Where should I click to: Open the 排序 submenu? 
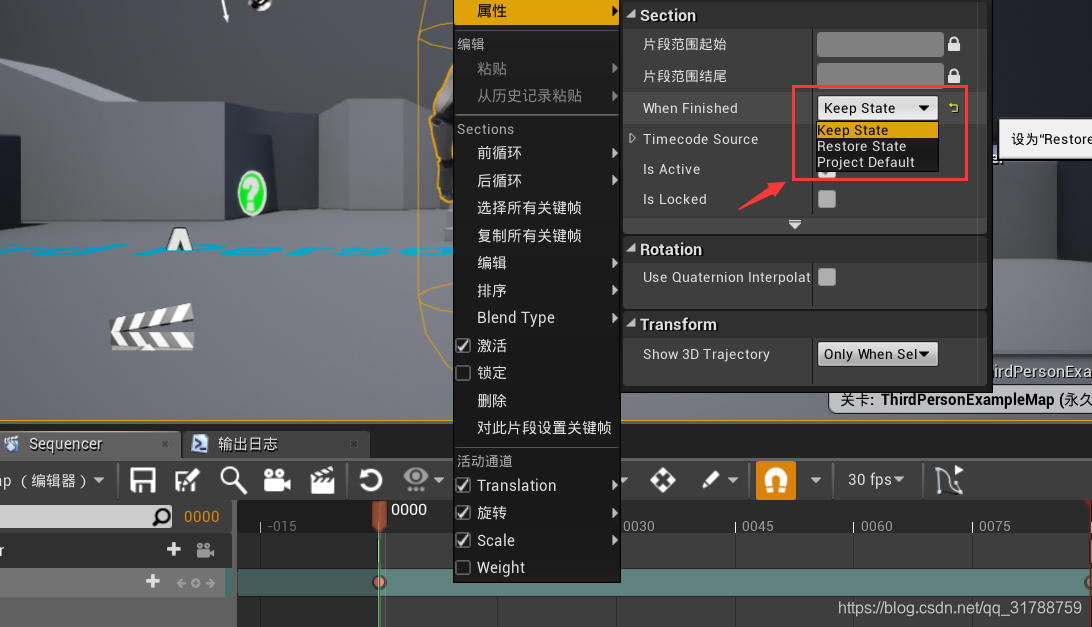click(x=536, y=291)
